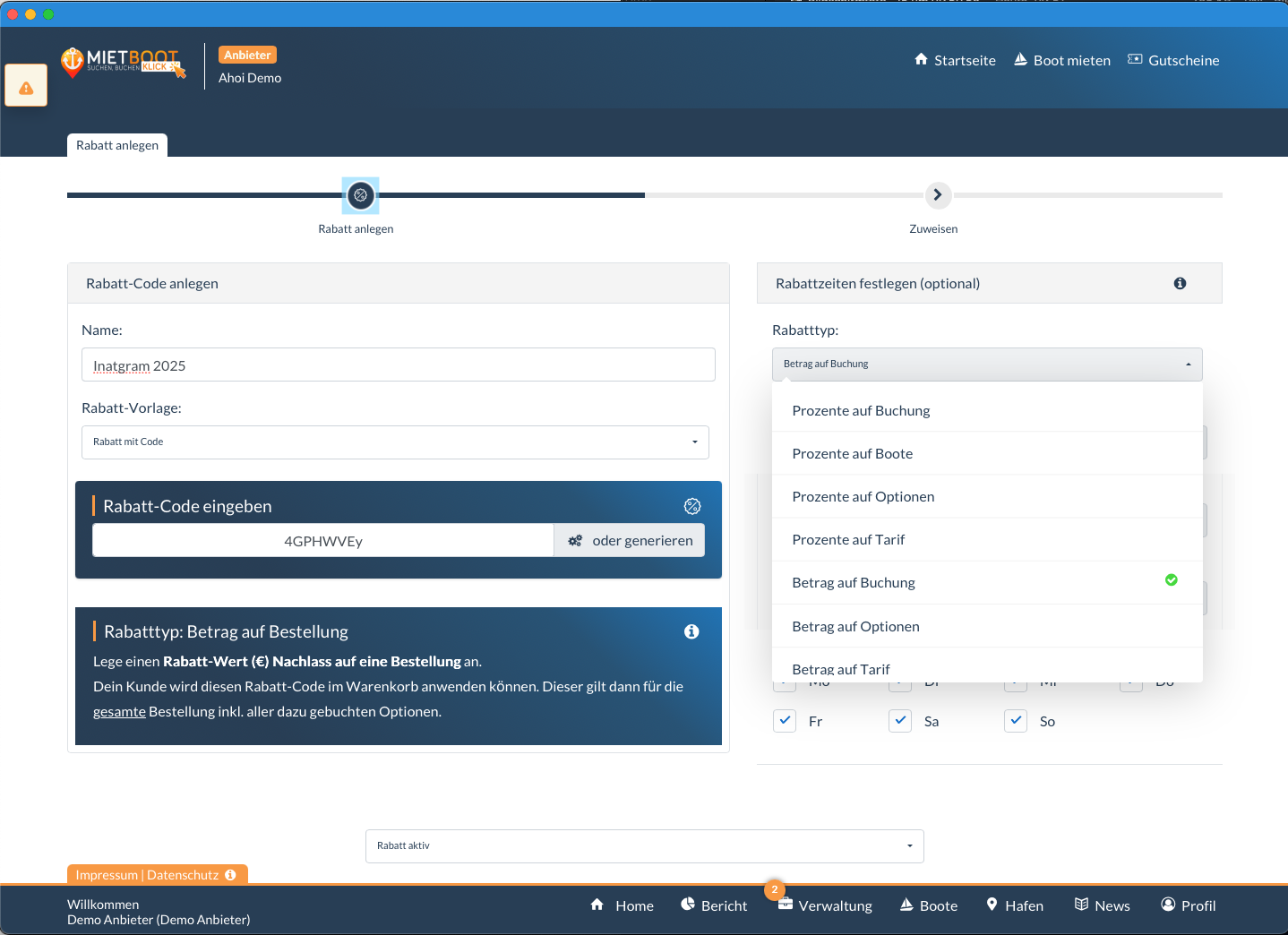Toggle the Sa weekday checkbox
The image size is (1288, 935).
pyautogui.click(x=900, y=721)
